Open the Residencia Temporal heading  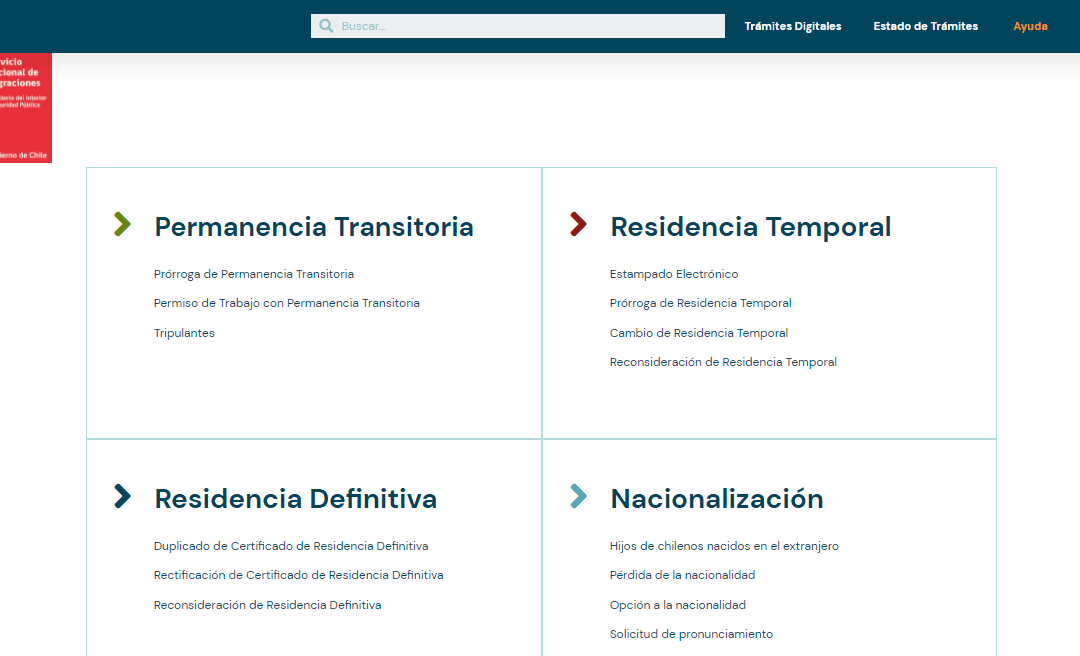click(751, 227)
